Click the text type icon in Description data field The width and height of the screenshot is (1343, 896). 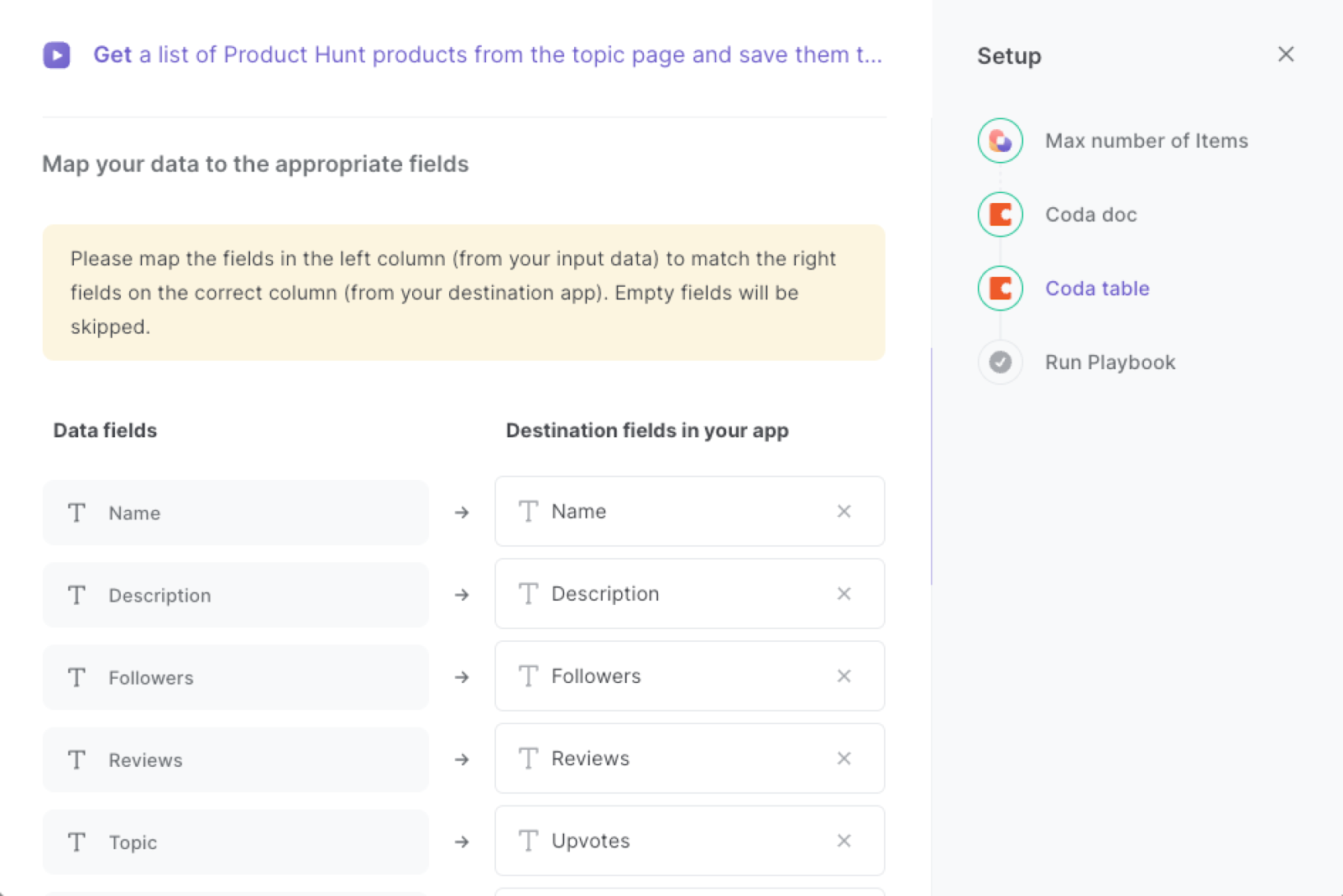pyautogui.click(x=76, y=595)
